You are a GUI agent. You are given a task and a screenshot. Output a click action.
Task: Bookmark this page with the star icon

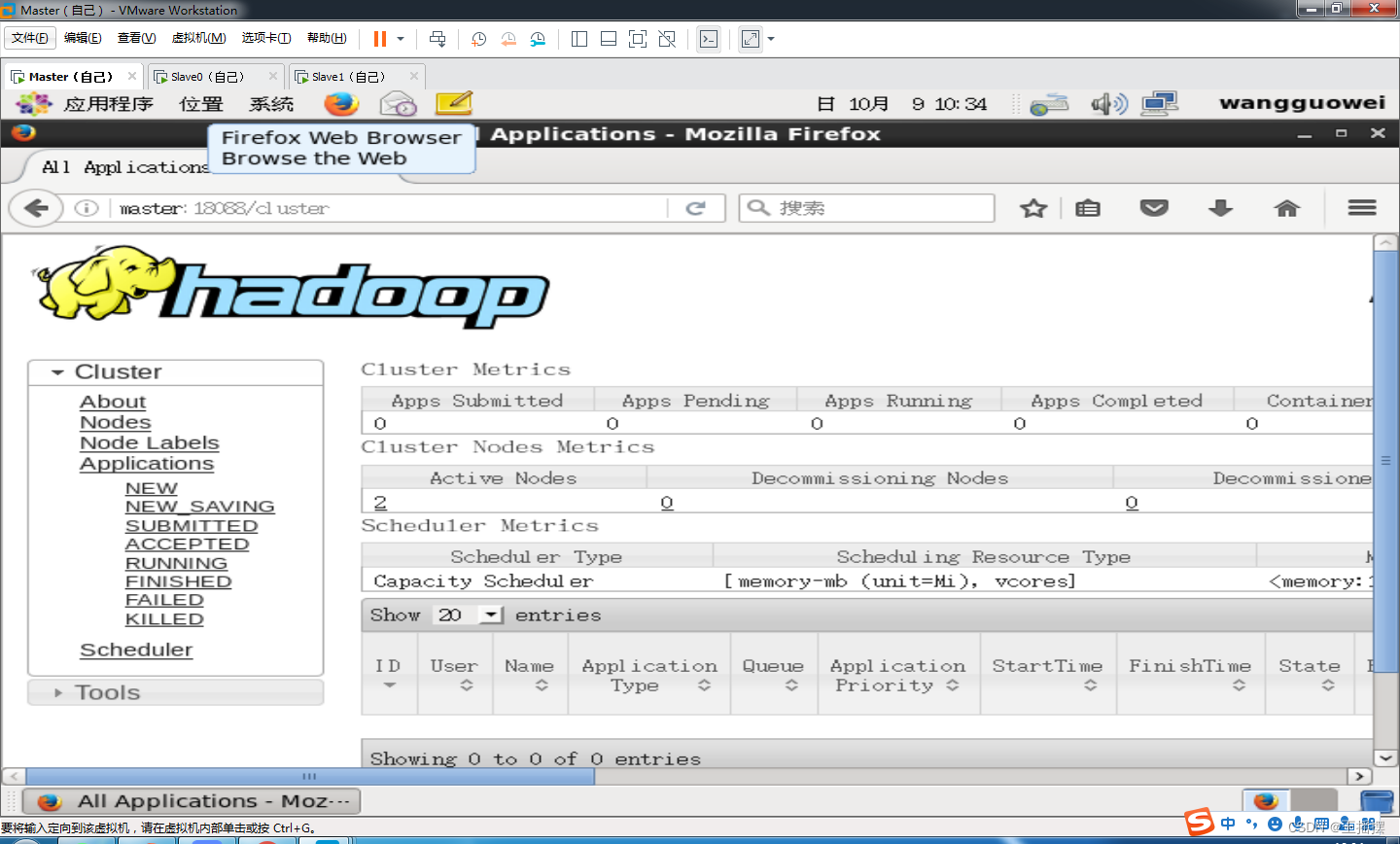tap(1033, 208)
